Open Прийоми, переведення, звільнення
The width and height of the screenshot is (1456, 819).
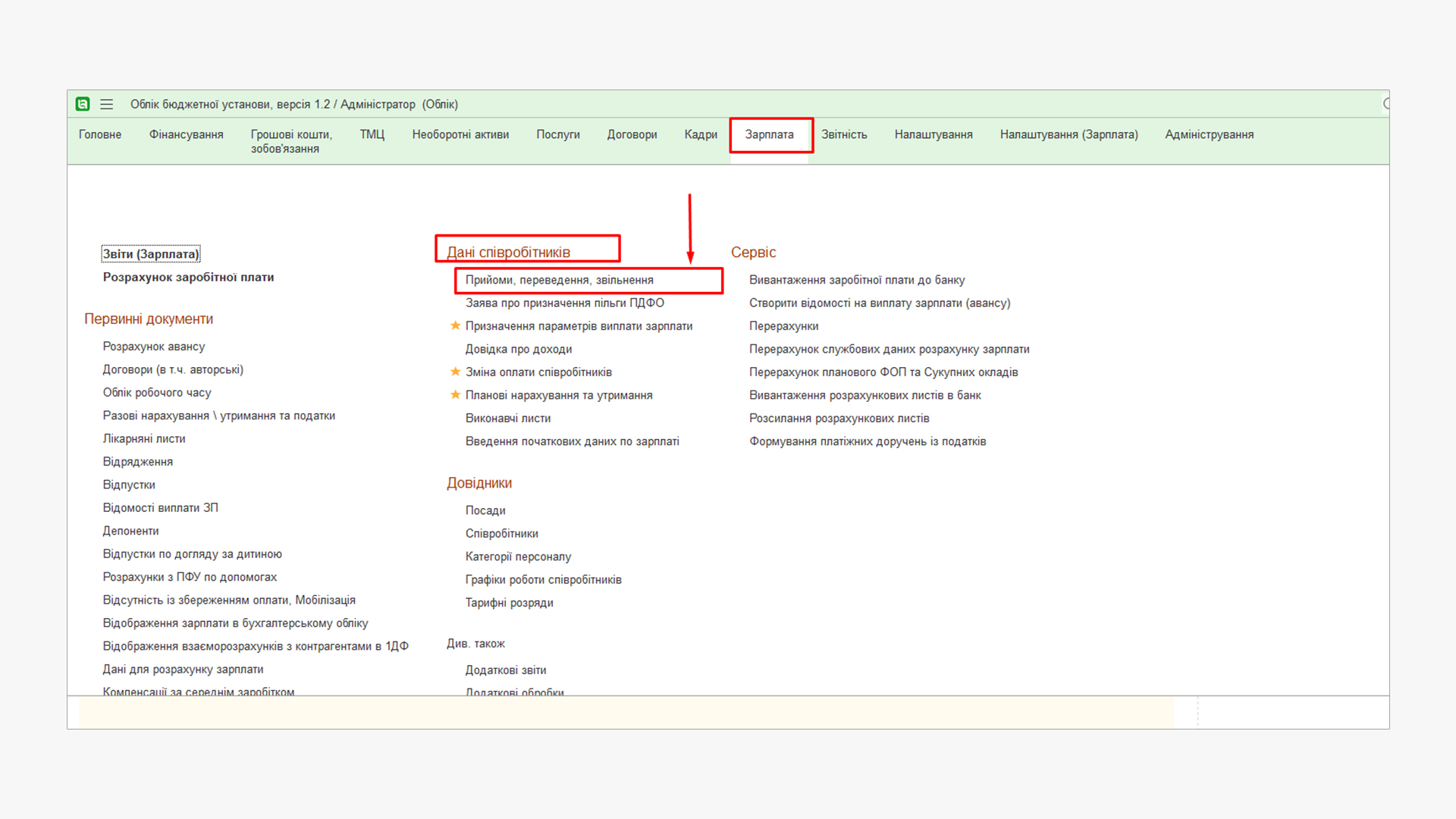(559, 280)
